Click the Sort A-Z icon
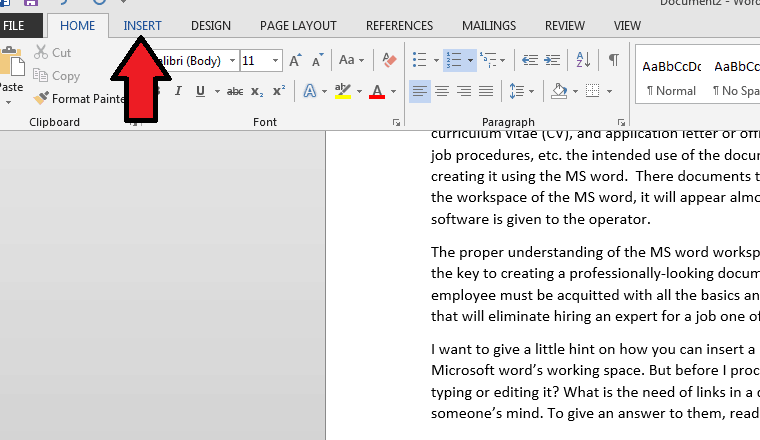Screen dimensions: 760x440 coord(586,61)
